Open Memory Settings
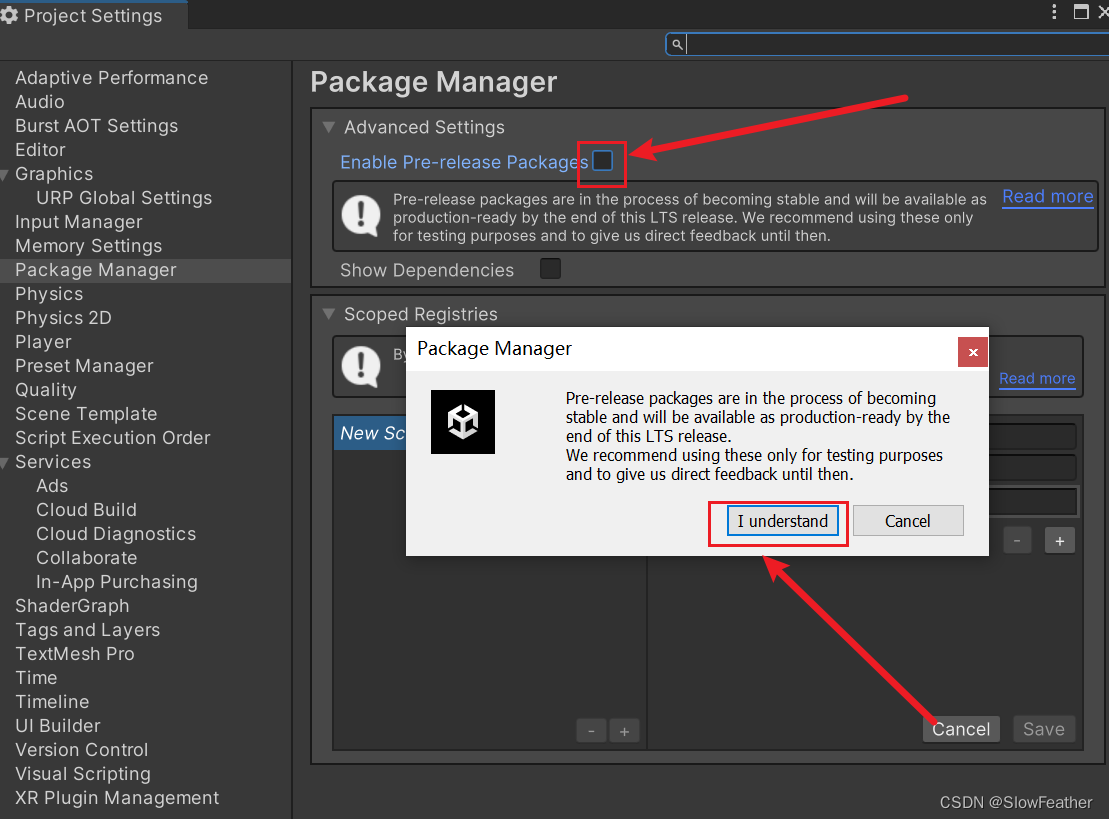The width and height of the screenshot is (1109, 819). point(89,246)
